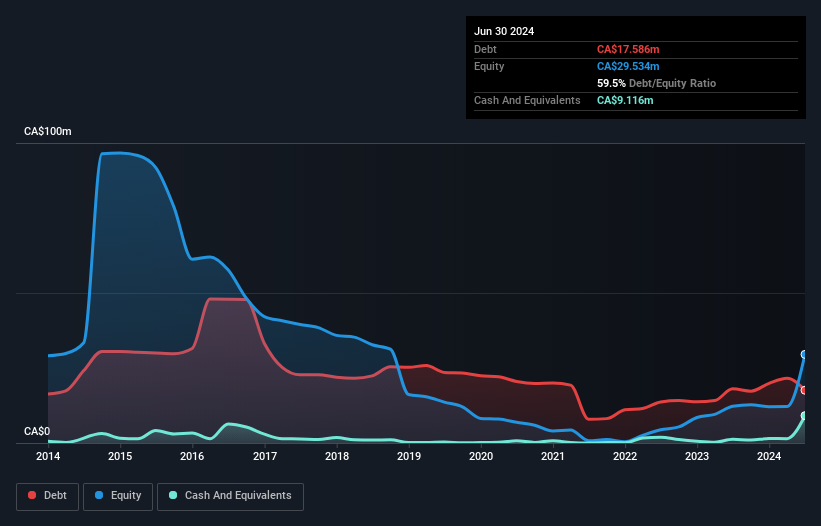
Task: Click the Equity row label in tooltip
Action: click(x=489, y=66)
